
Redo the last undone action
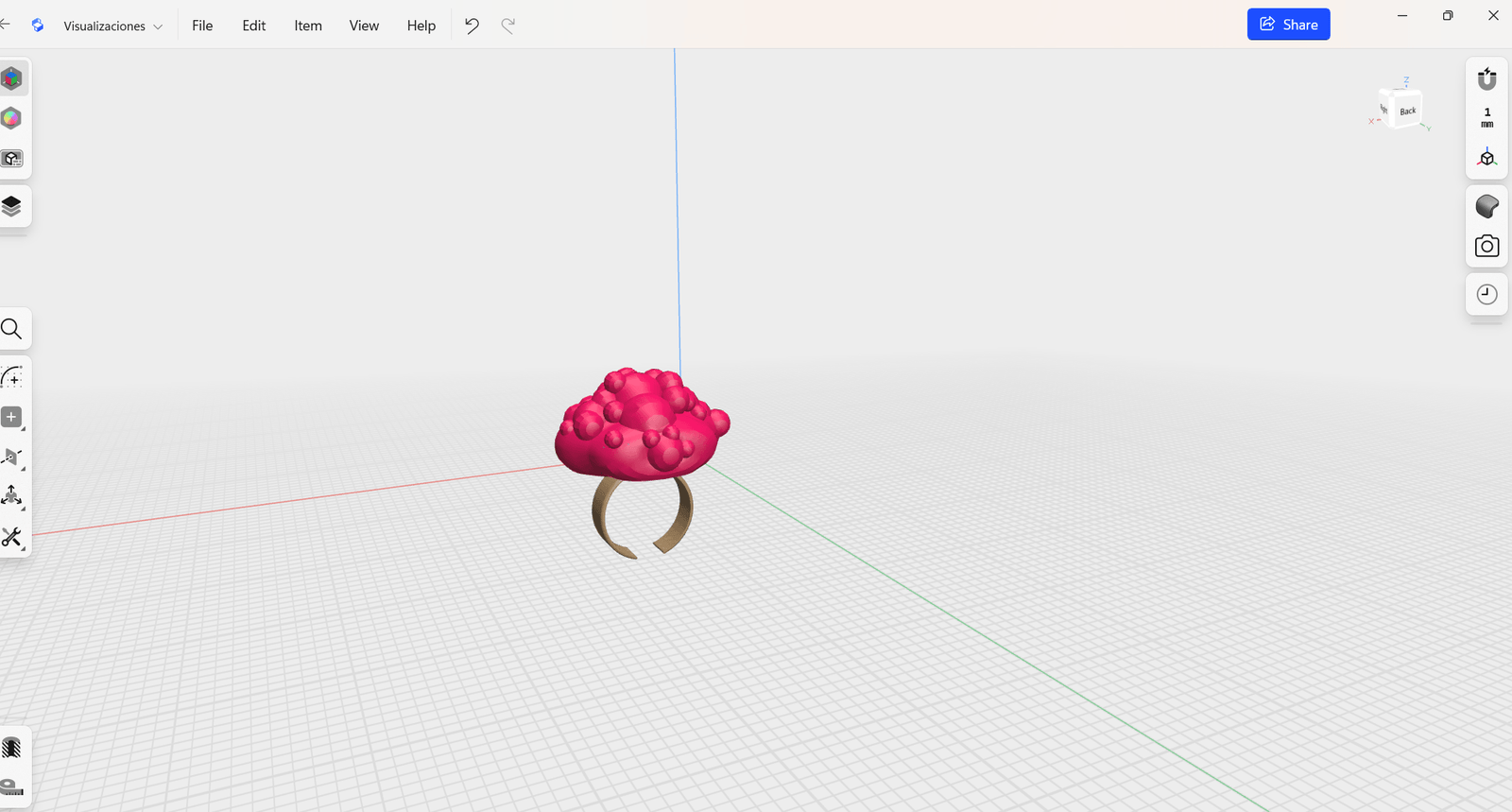click(x=508, y=26)
